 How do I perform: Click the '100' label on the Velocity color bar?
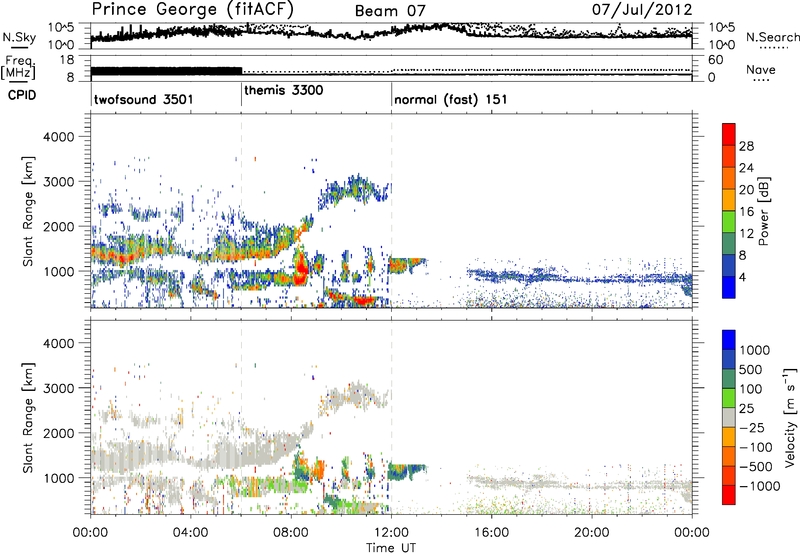(x=749, y=389)
